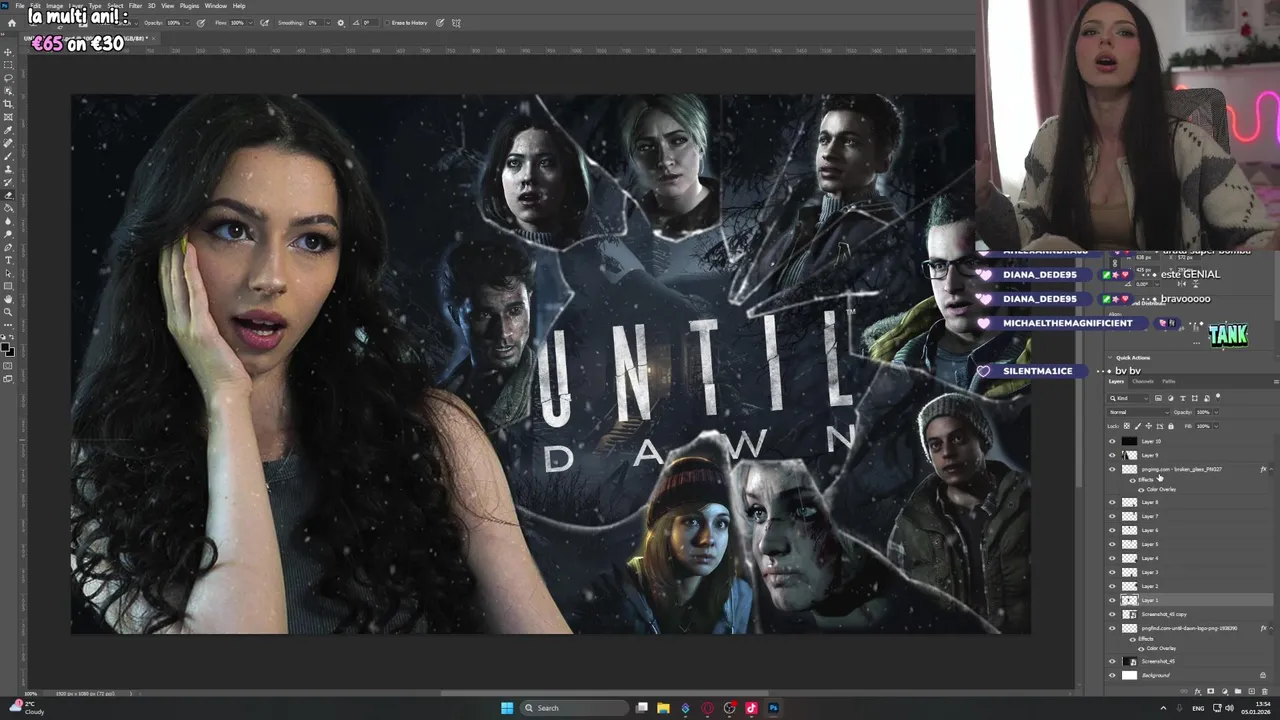Toggle visibility of Layer 5
Image resolution: width=1280 pixels, height=720 pixels.
point(1112,544)
